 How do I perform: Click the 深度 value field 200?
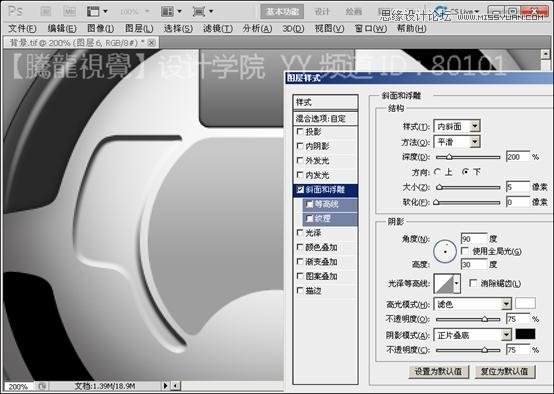tap(518, 157)
